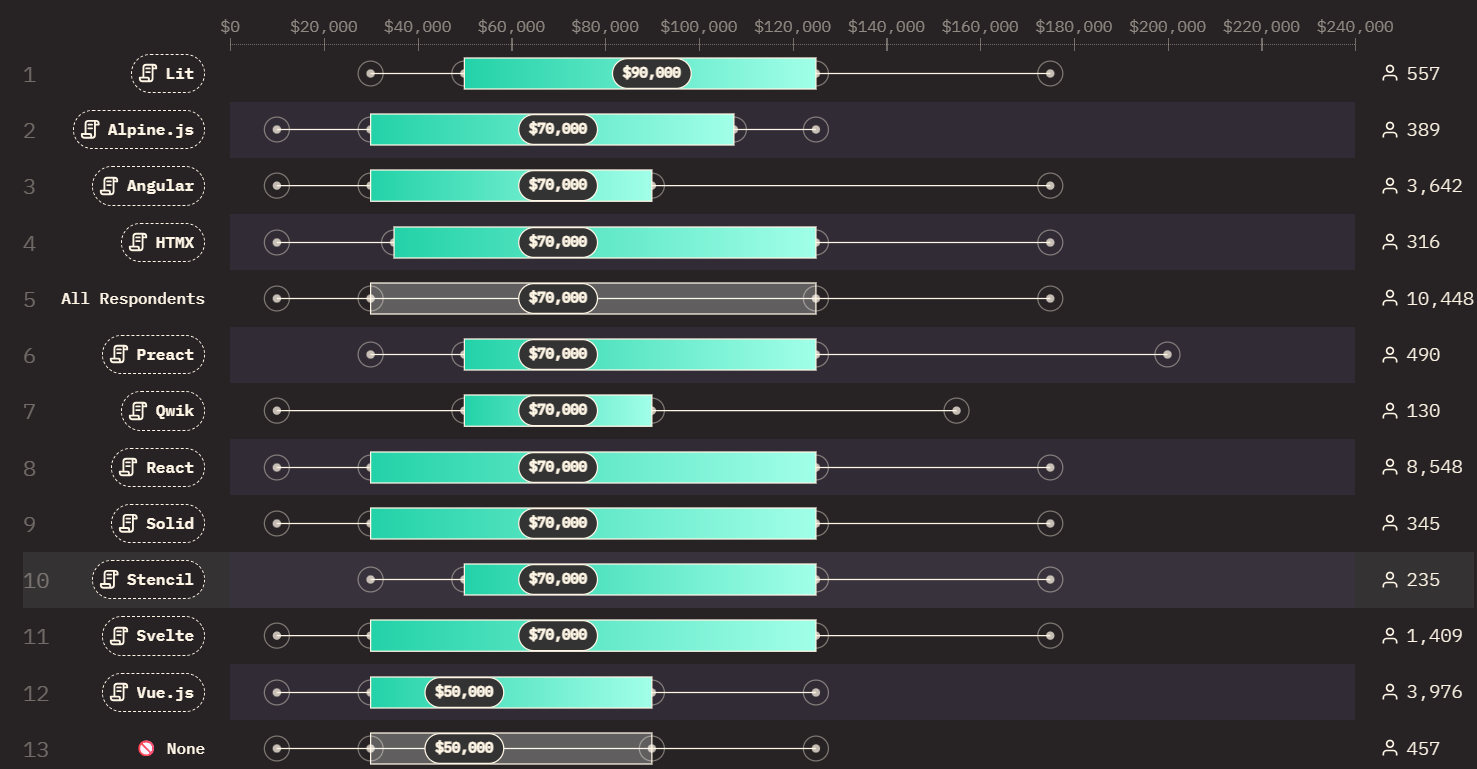Image resolution: width=1477 pixels, height=769 pixels.
Task: Click rank number 1 for Lit
Action: click(29, 74)
